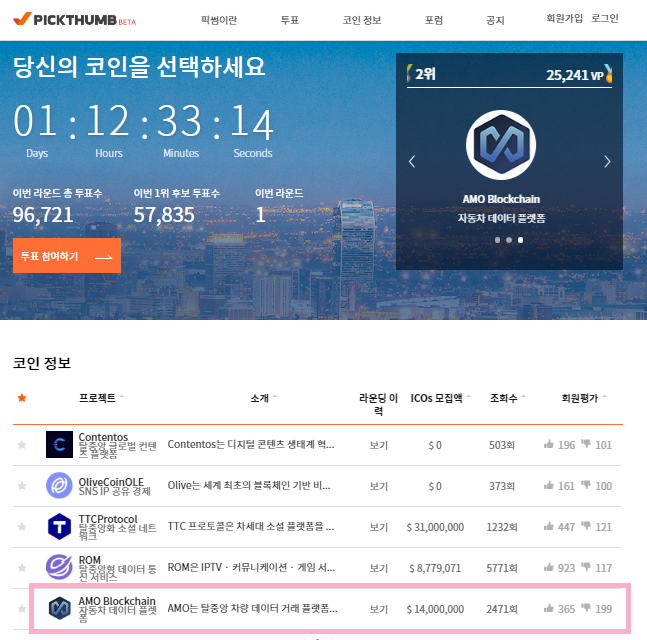Star the AMO Blockchain row
The width and height of the screenshot is (647, 640).
[x=22, y=608]
